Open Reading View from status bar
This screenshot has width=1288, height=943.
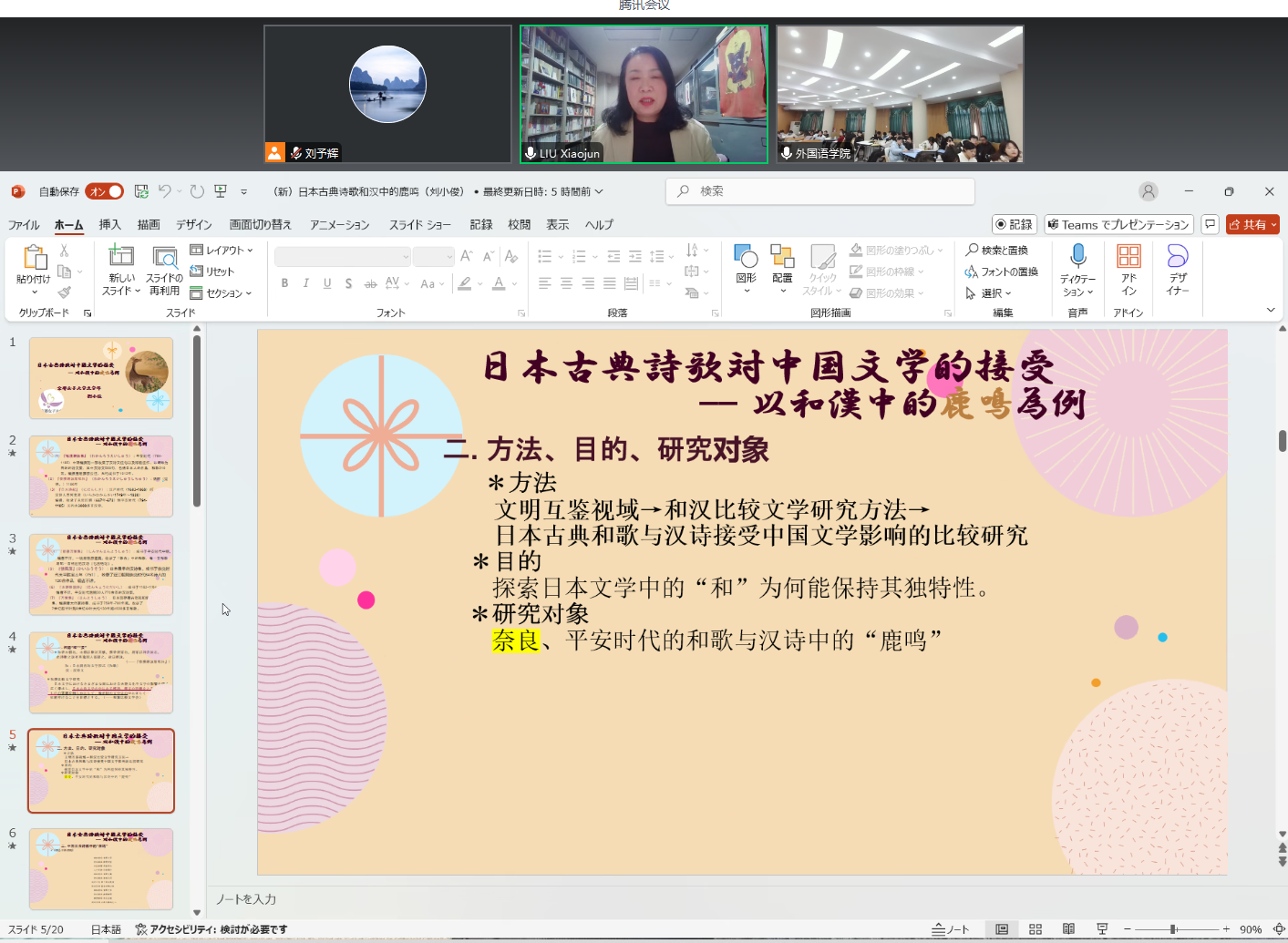(1068, 929)
